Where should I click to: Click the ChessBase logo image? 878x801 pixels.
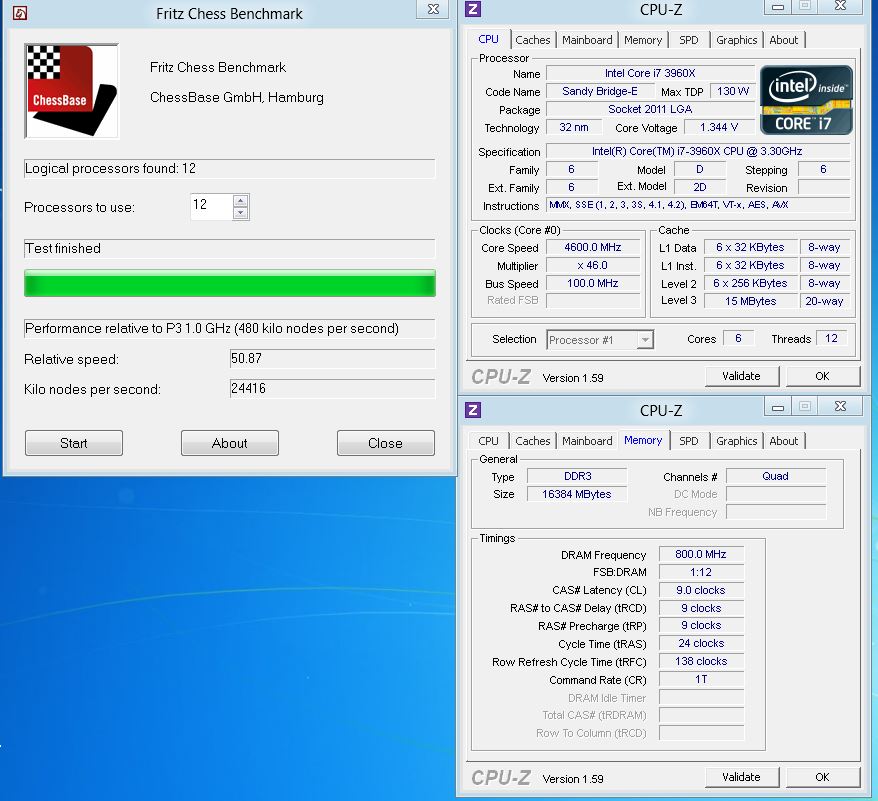tap(71, 91)
